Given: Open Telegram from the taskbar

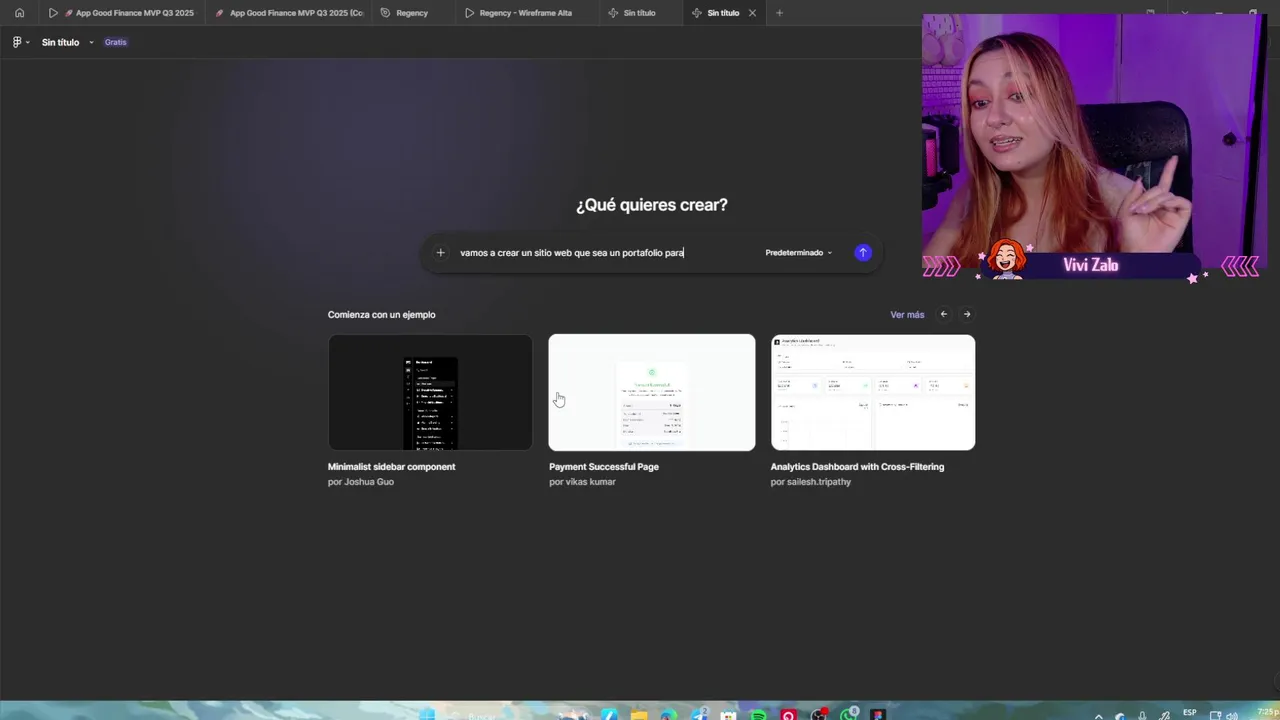Looking at the screenshot, I should [698, 714].
